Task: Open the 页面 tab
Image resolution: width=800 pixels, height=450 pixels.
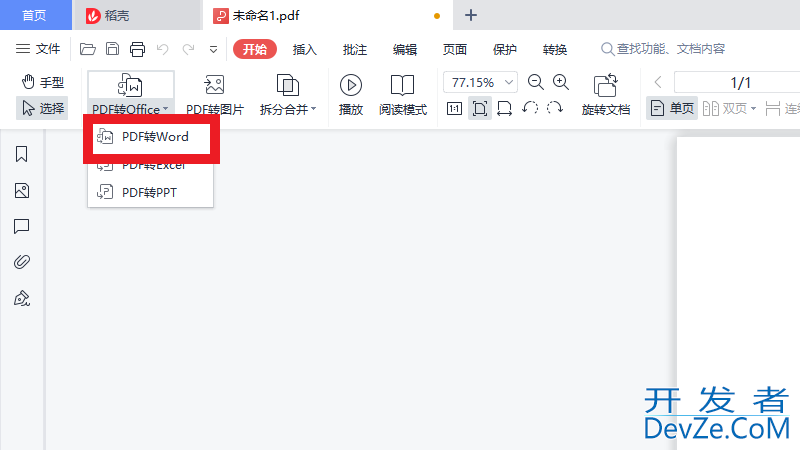Action: point(455,49)
